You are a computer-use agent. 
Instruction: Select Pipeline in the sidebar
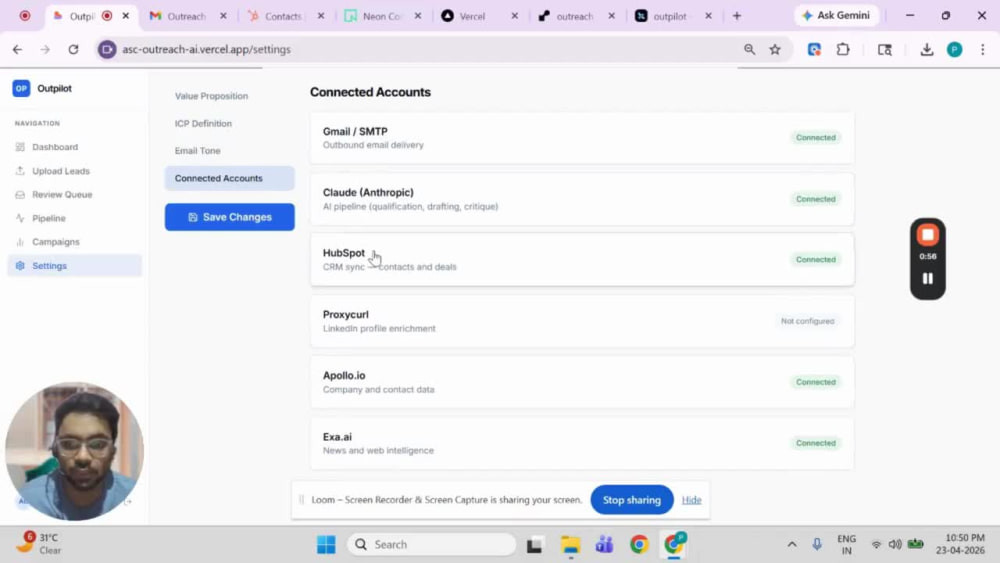74,218
